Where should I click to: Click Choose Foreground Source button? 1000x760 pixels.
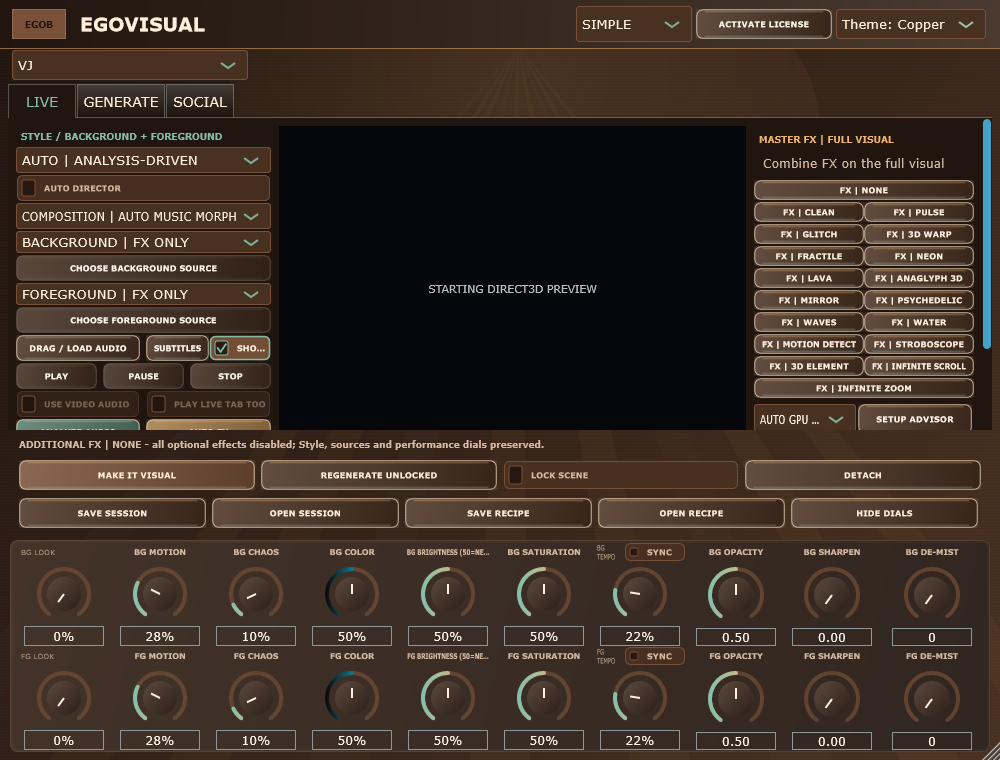[x=143, y=320]
